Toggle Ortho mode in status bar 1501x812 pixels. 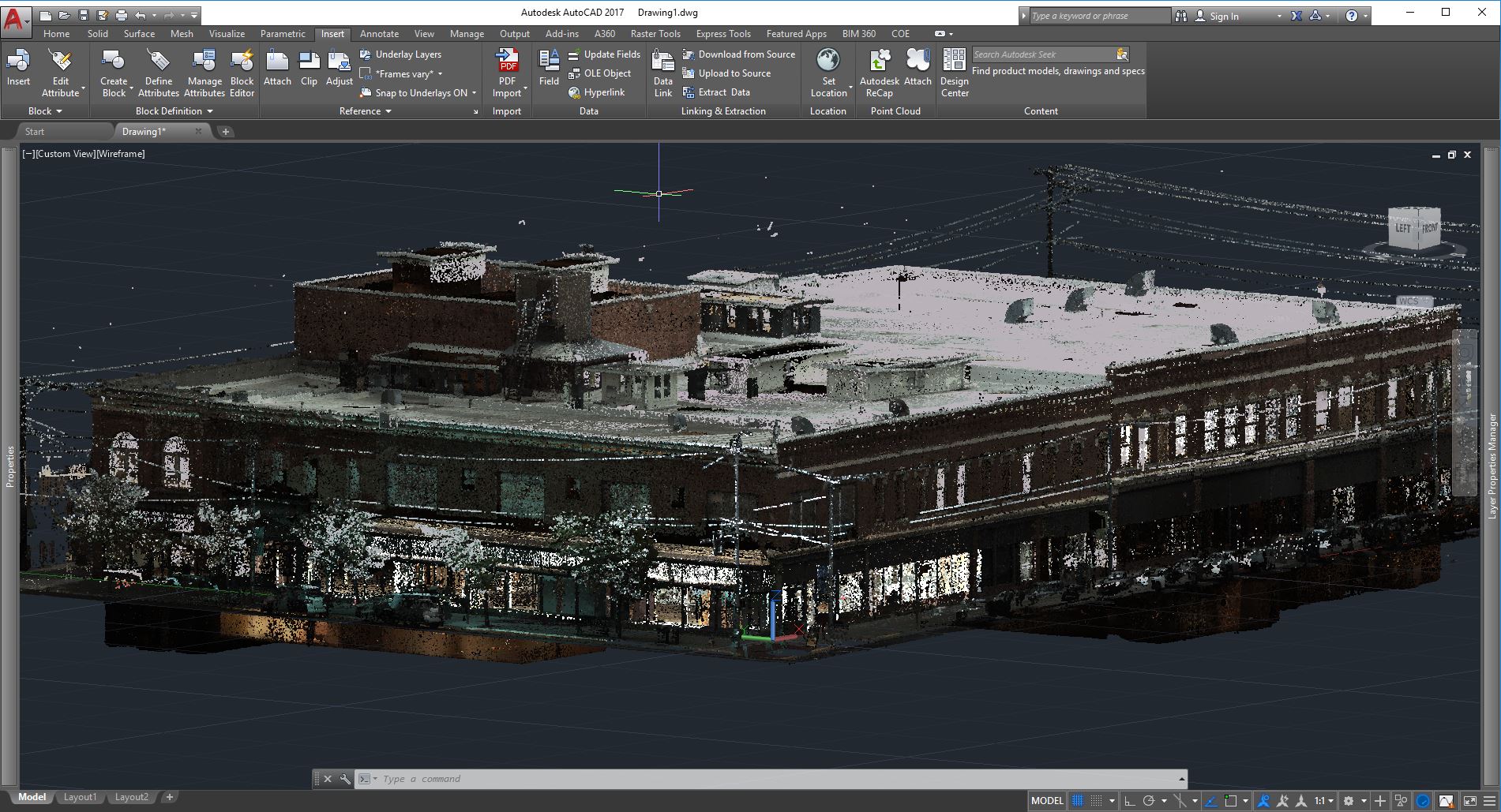(1130, 801)
